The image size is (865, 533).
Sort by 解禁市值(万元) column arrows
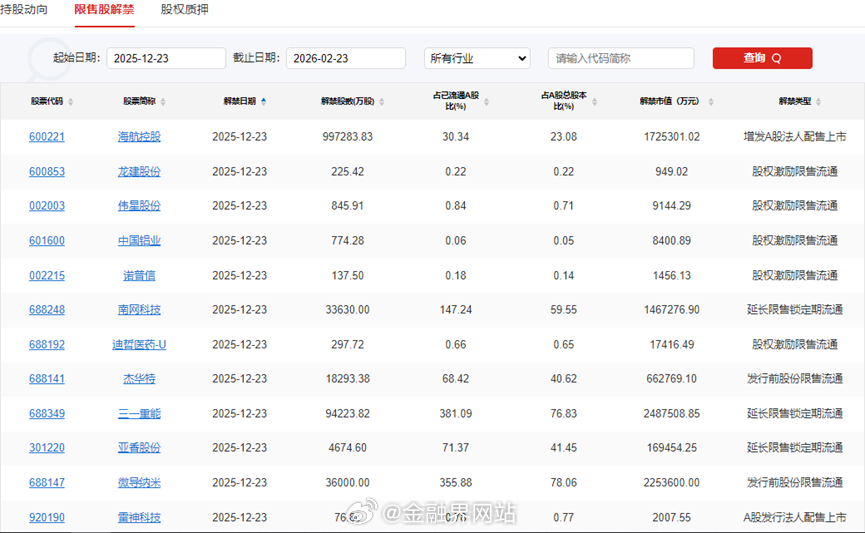point(711,102)
